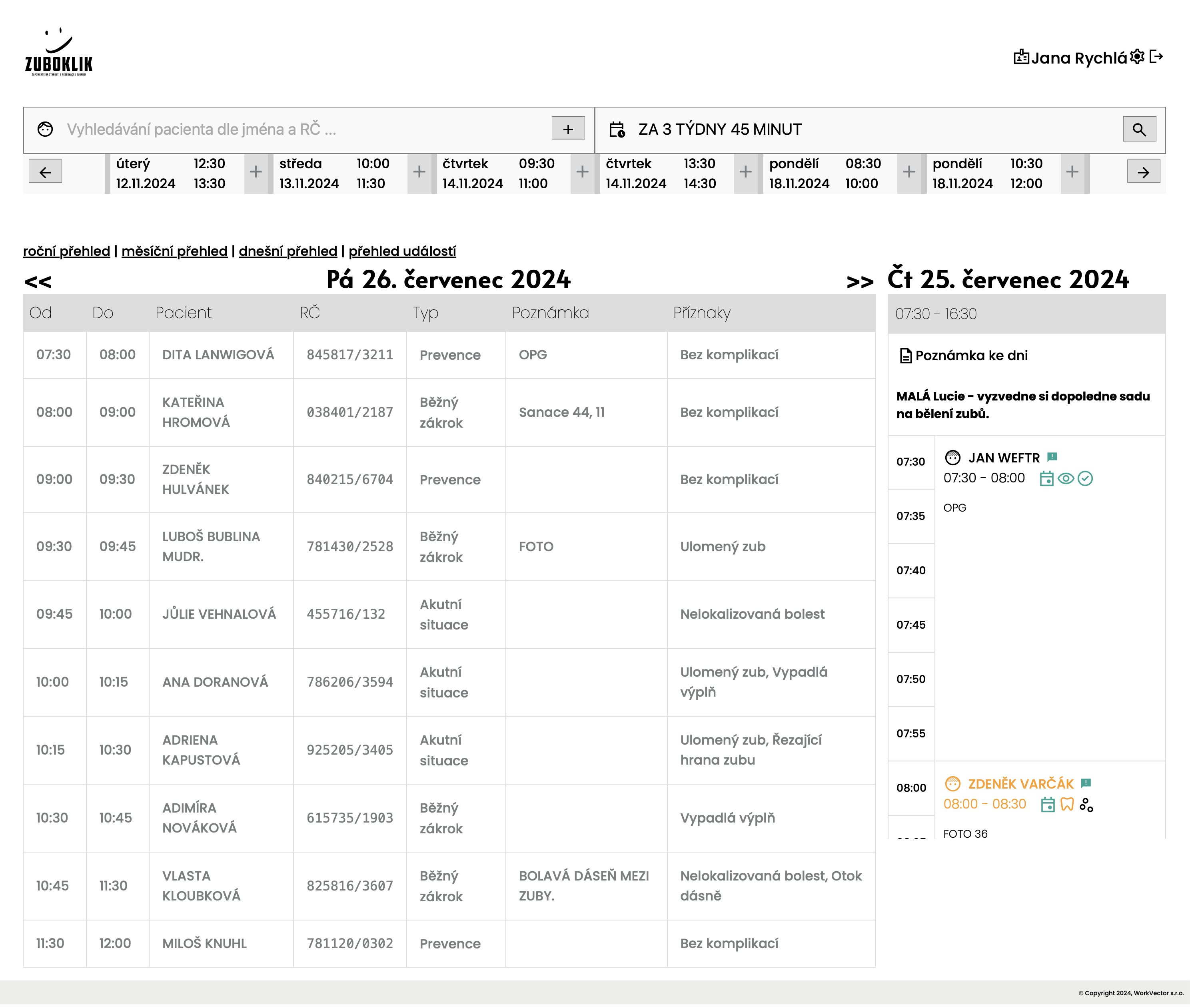Open note flag beside Jan Weftr
This screenshot has height=1008, width=1190.
1052,457
